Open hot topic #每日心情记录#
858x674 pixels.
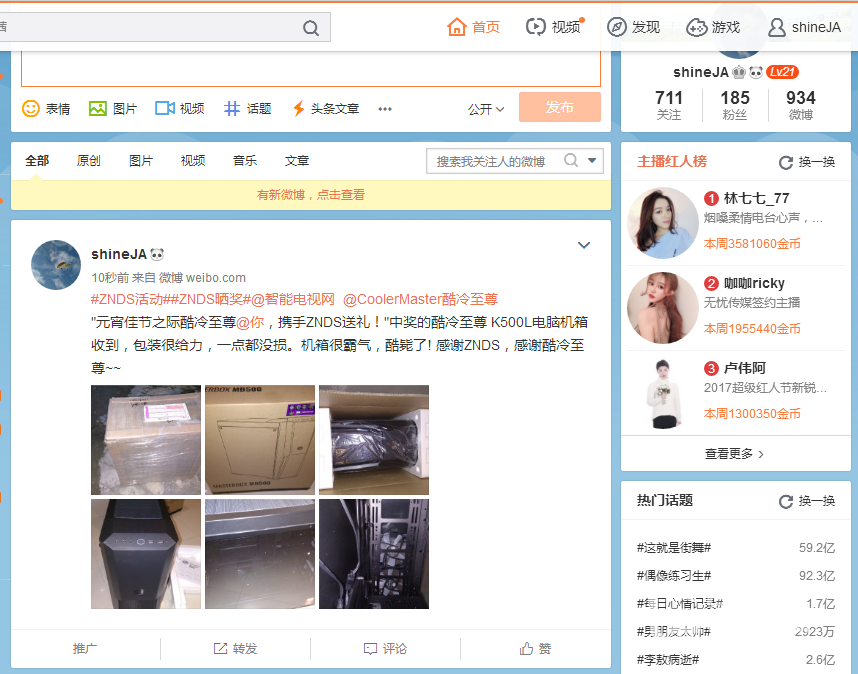click(680, 603)
